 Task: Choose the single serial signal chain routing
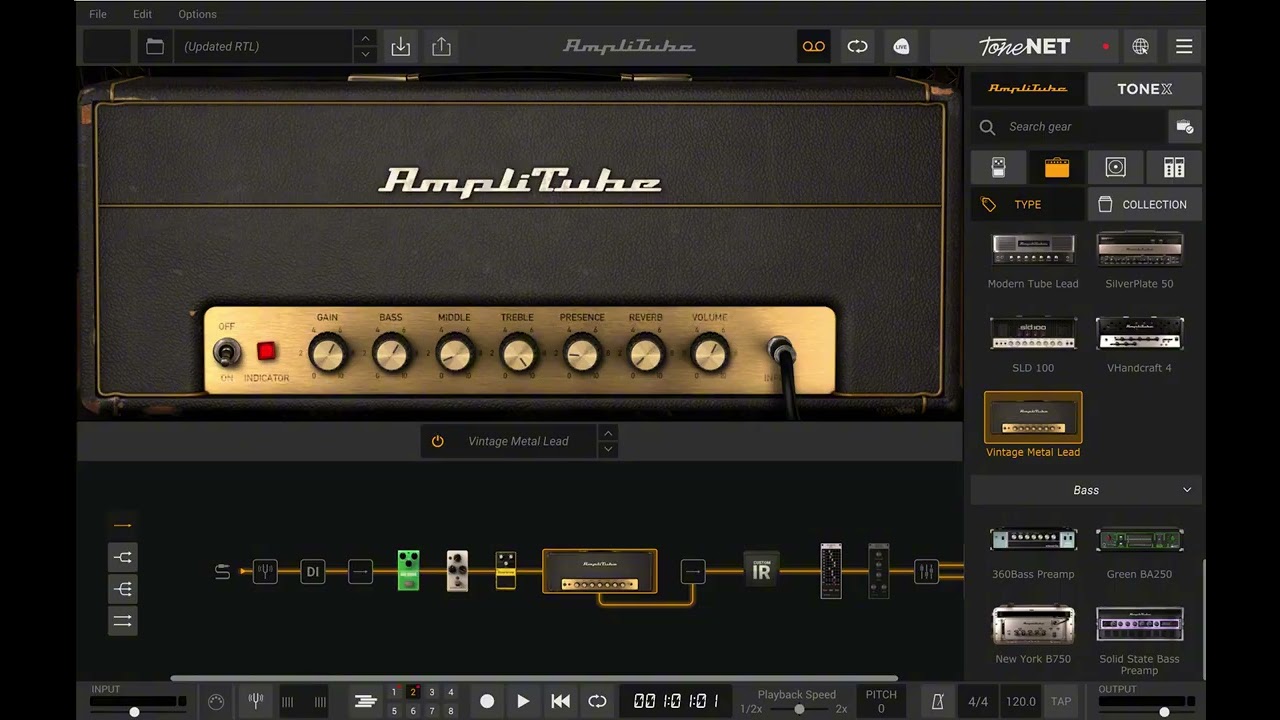coord(122,525)
